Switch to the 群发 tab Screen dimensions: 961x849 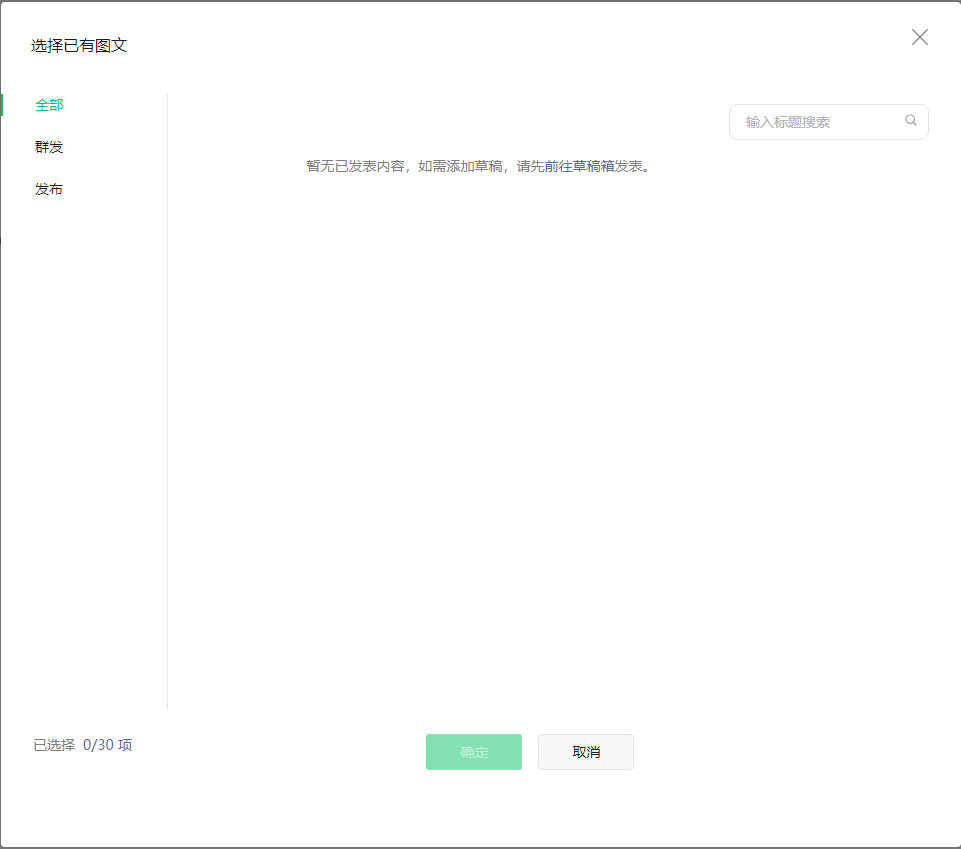[x=49, y=147]
